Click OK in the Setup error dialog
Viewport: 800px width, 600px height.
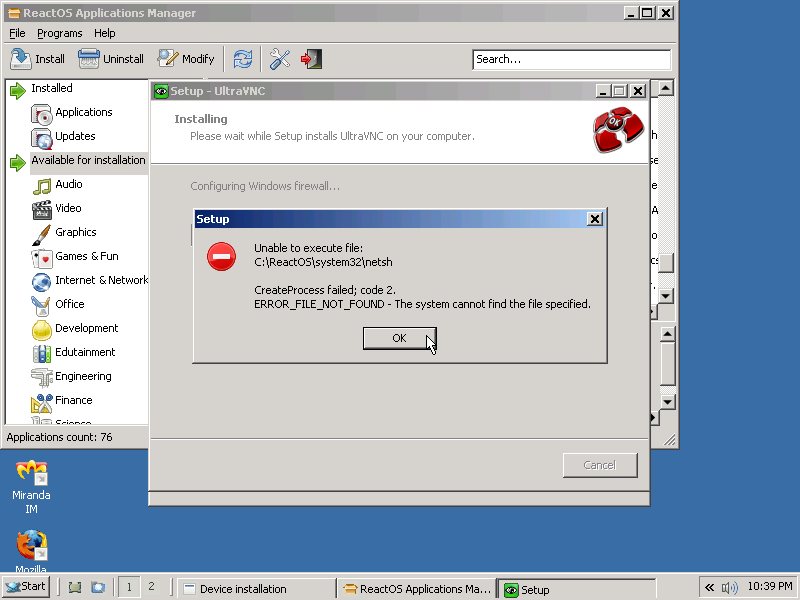[x=399, y=338]
